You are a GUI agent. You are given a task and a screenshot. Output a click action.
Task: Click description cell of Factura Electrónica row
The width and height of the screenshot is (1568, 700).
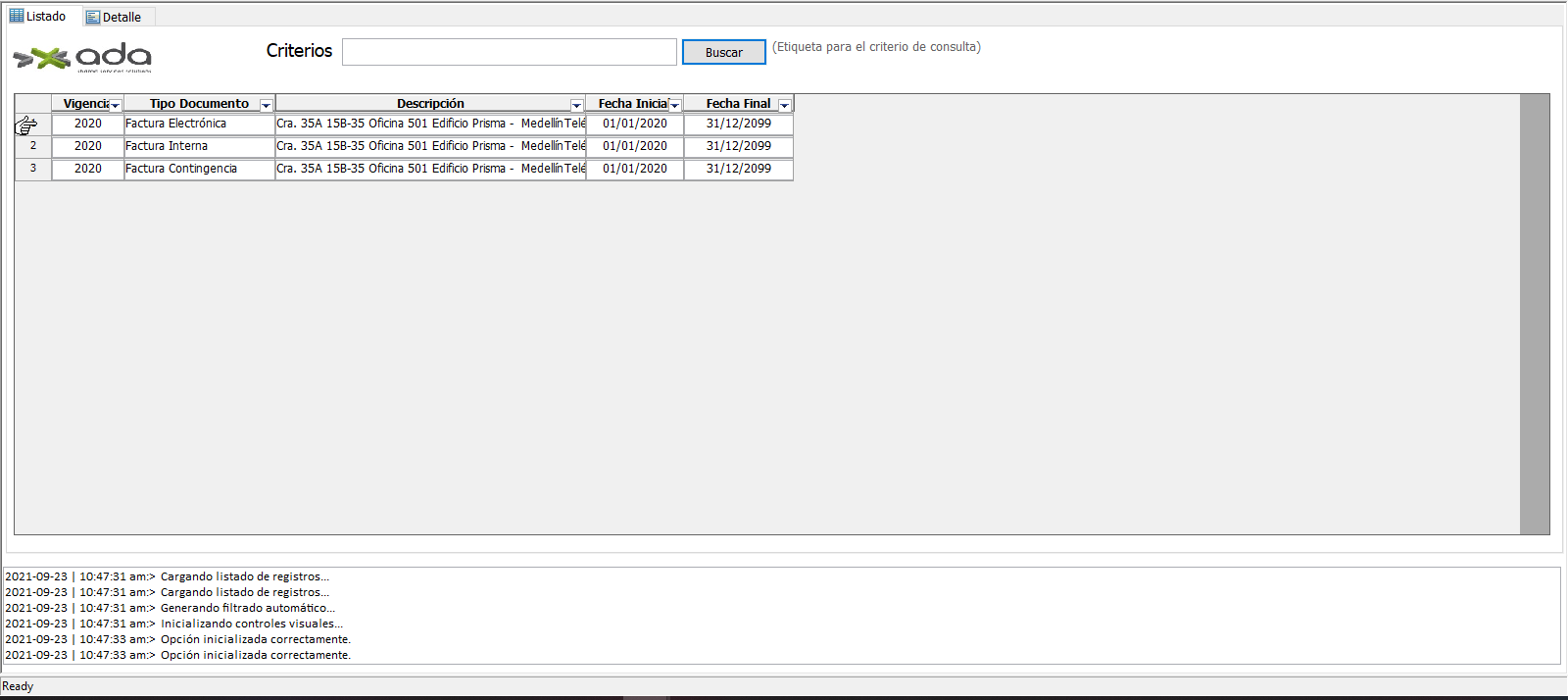(x=430, y=124)
